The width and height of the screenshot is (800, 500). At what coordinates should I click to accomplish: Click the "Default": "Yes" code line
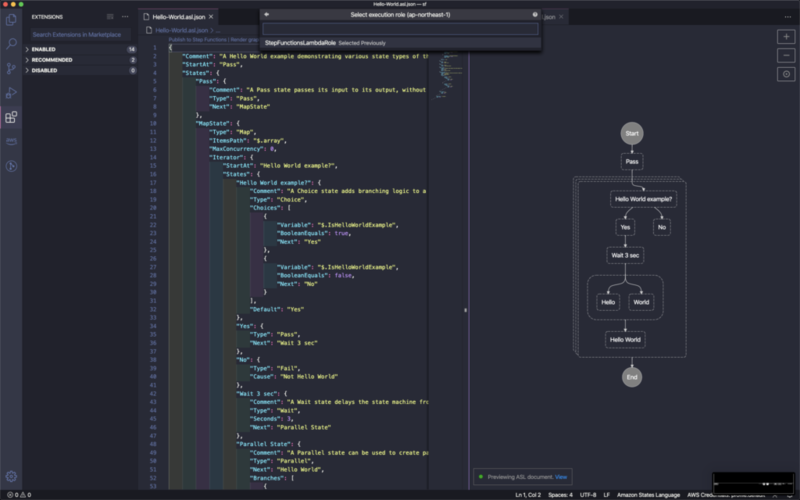(277, 309)
